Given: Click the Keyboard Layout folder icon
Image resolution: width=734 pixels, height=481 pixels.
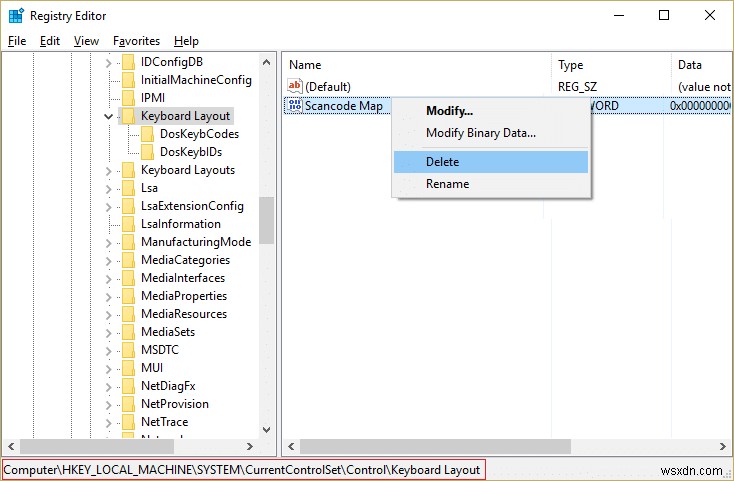Looking at the screenshot, I should point(128,116).
